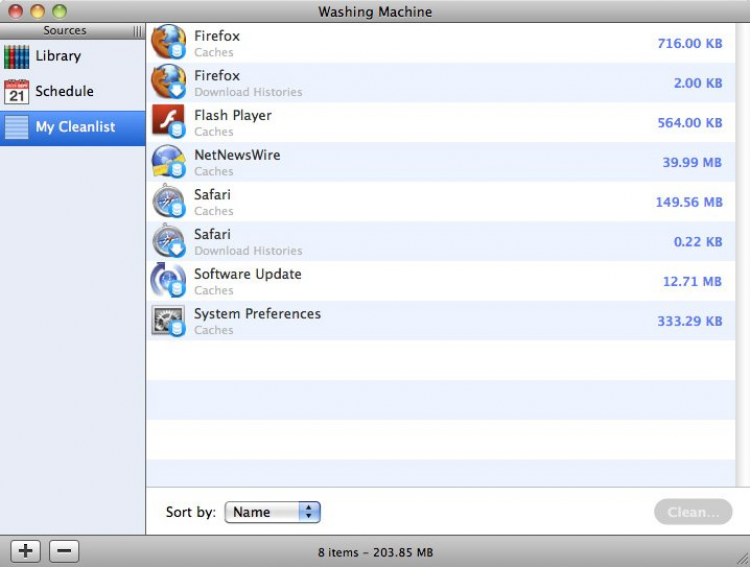Click the Software Update name text

click(x=248, y=275)
